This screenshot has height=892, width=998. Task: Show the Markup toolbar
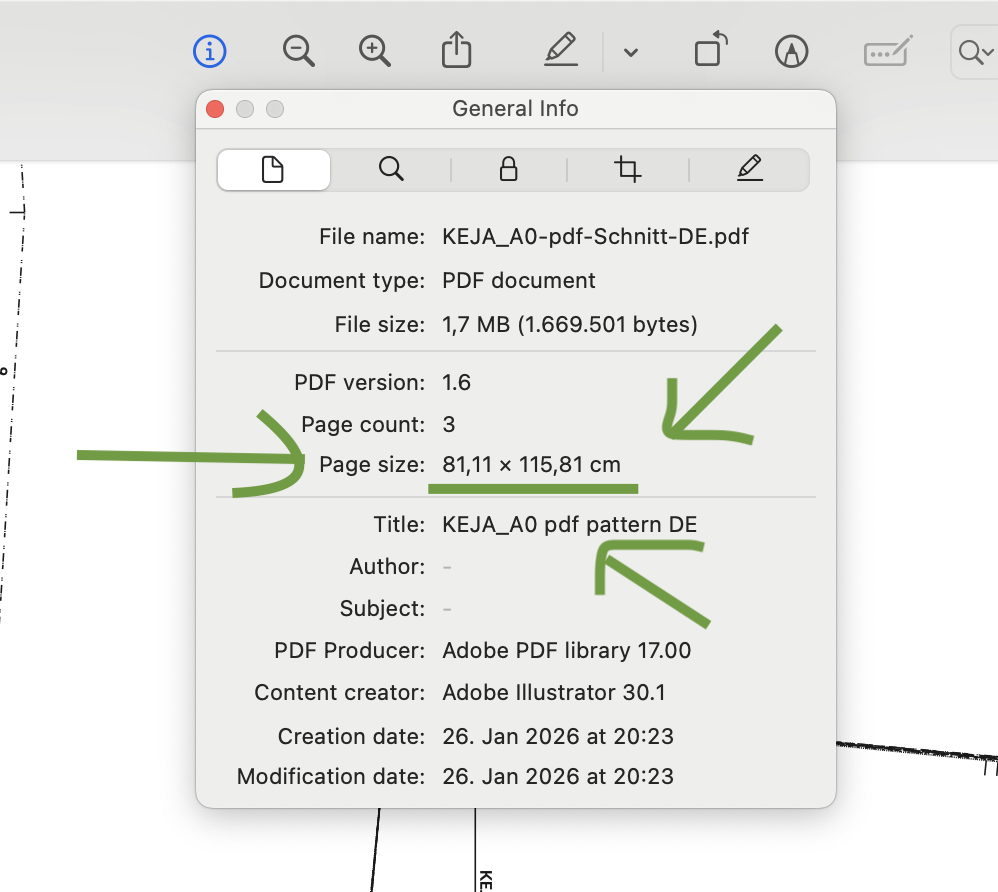point(791,52)
